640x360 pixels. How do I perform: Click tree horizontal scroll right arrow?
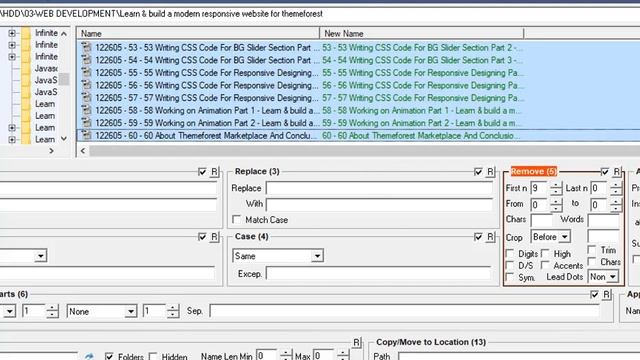click(x=51, y=151)
